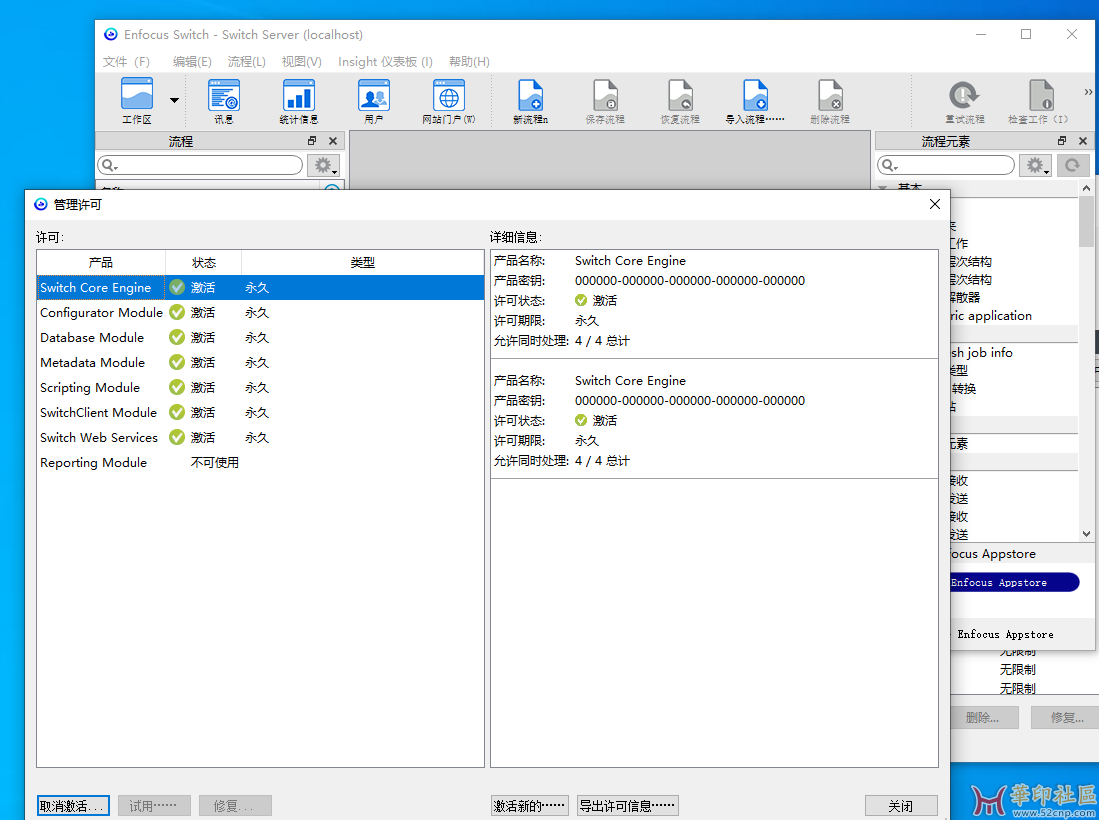Click the 导出许可信息 export button
Screen dimensions: 1099x820
click(x=627, y=806)
